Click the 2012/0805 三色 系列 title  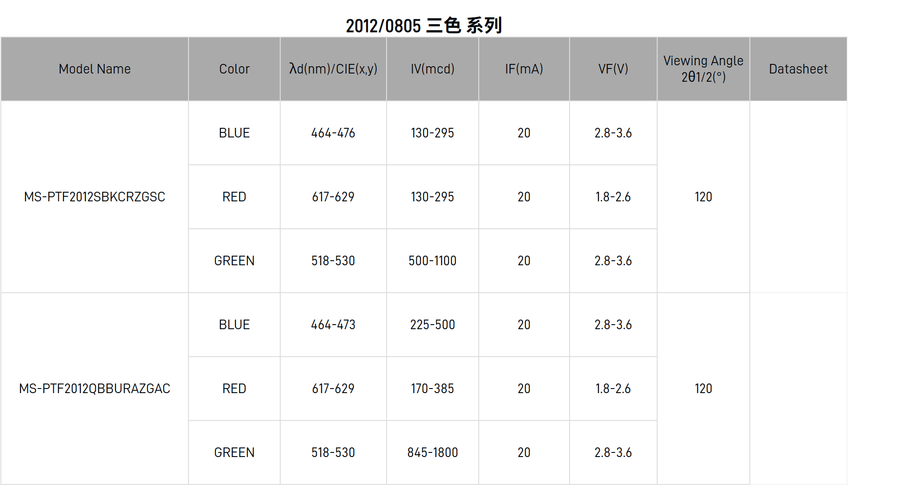click(x=424, y=25)
